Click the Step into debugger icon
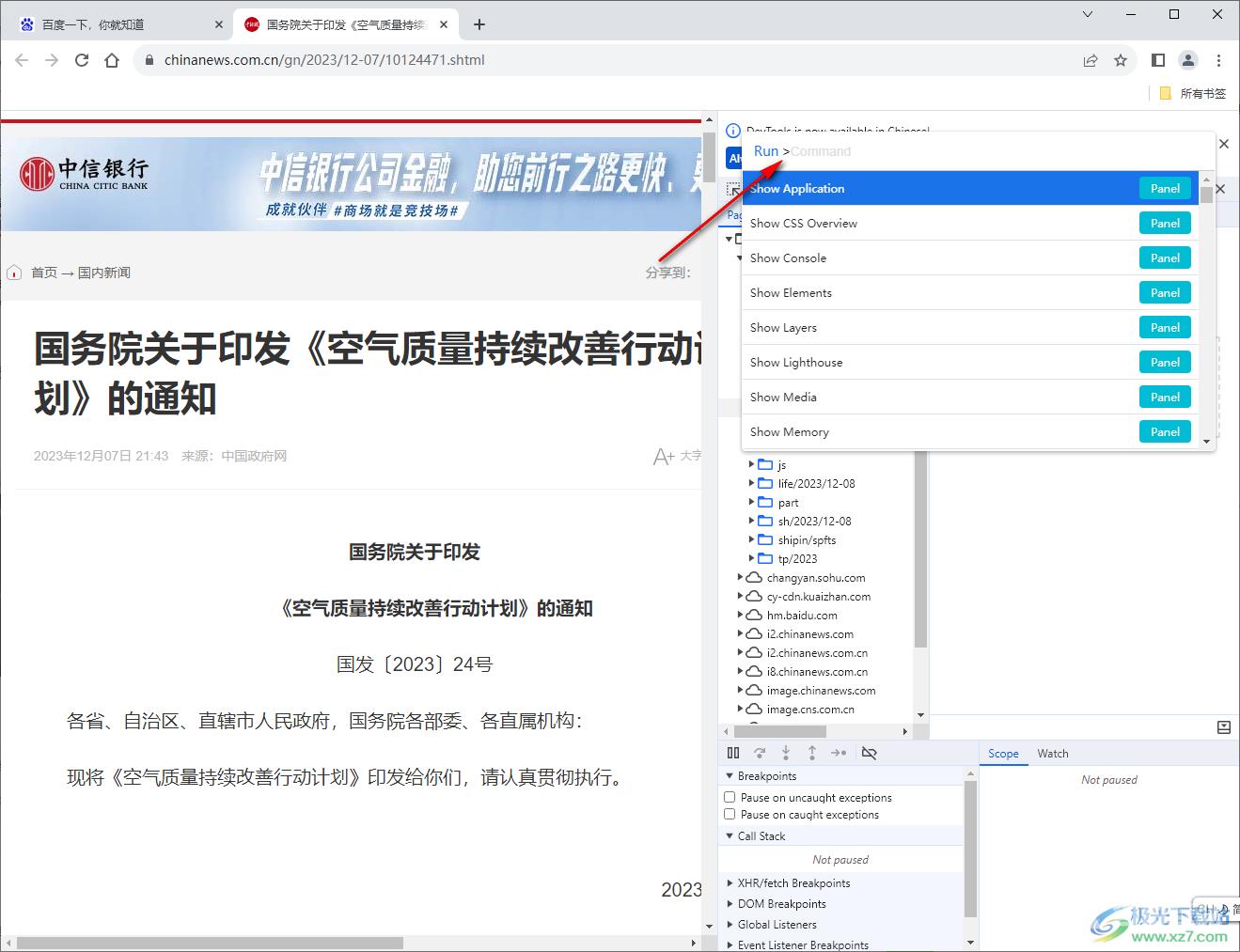Image resolution: width=1240 pixels, height=952 pixels. [786, 753]
